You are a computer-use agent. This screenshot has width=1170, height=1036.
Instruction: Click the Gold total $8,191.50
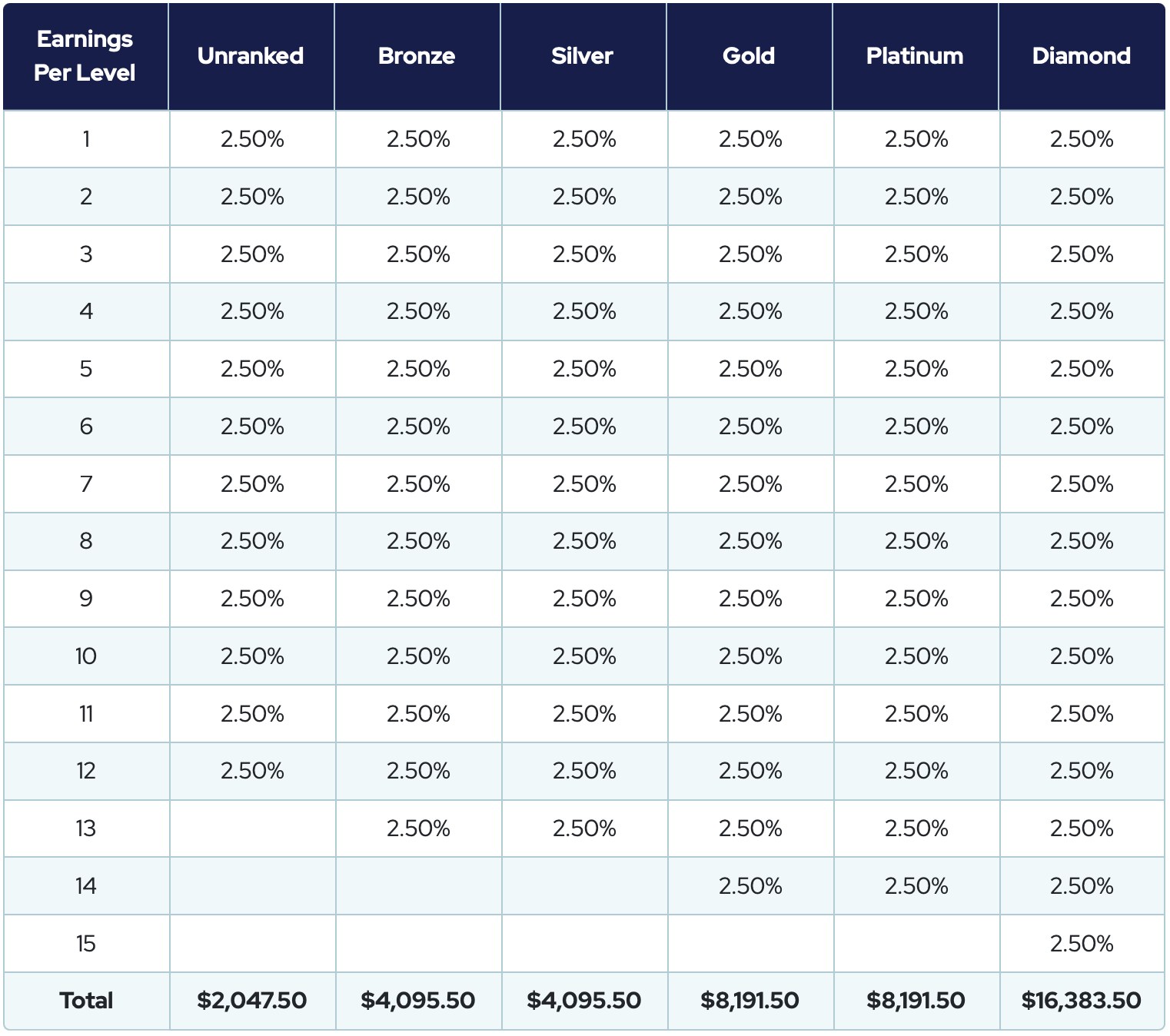750,1001
